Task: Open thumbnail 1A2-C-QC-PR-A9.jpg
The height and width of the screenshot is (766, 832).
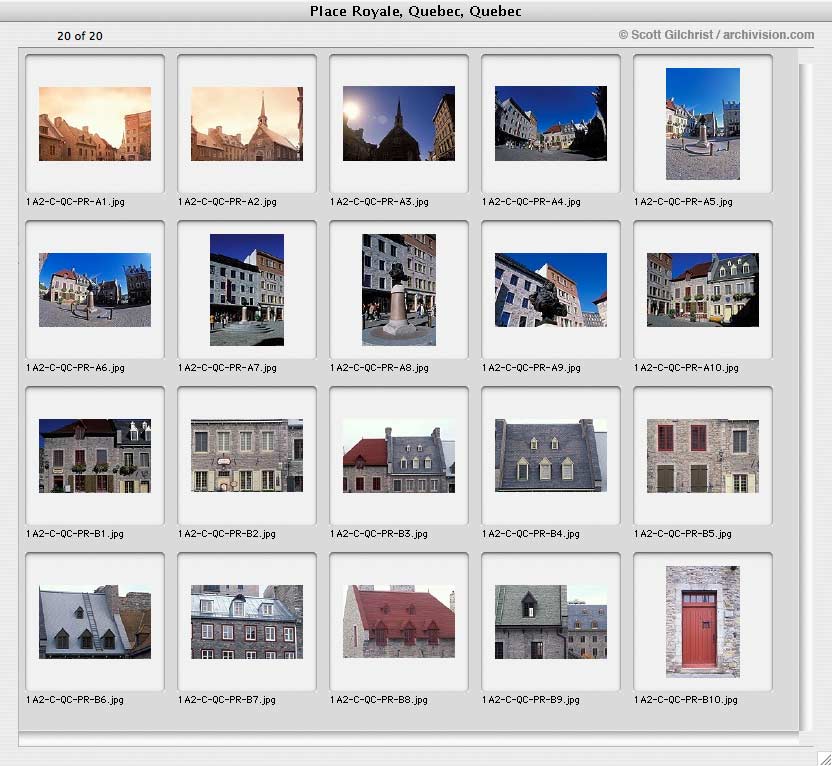Action: click(x=551, y=290)
